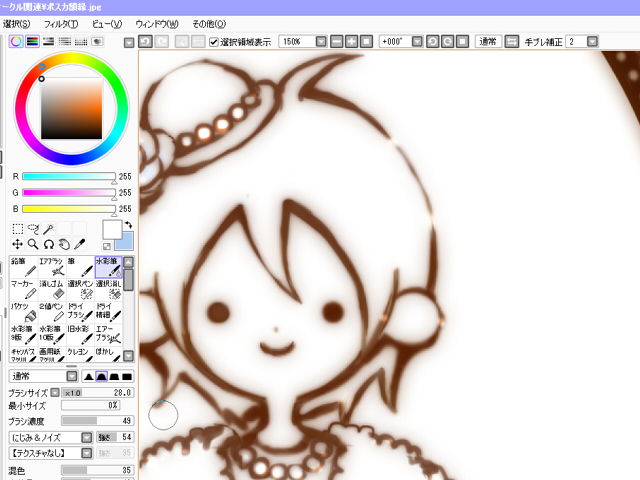Zoom out with the minus button
The image size is (640, 480).
[x=336, y=41]
